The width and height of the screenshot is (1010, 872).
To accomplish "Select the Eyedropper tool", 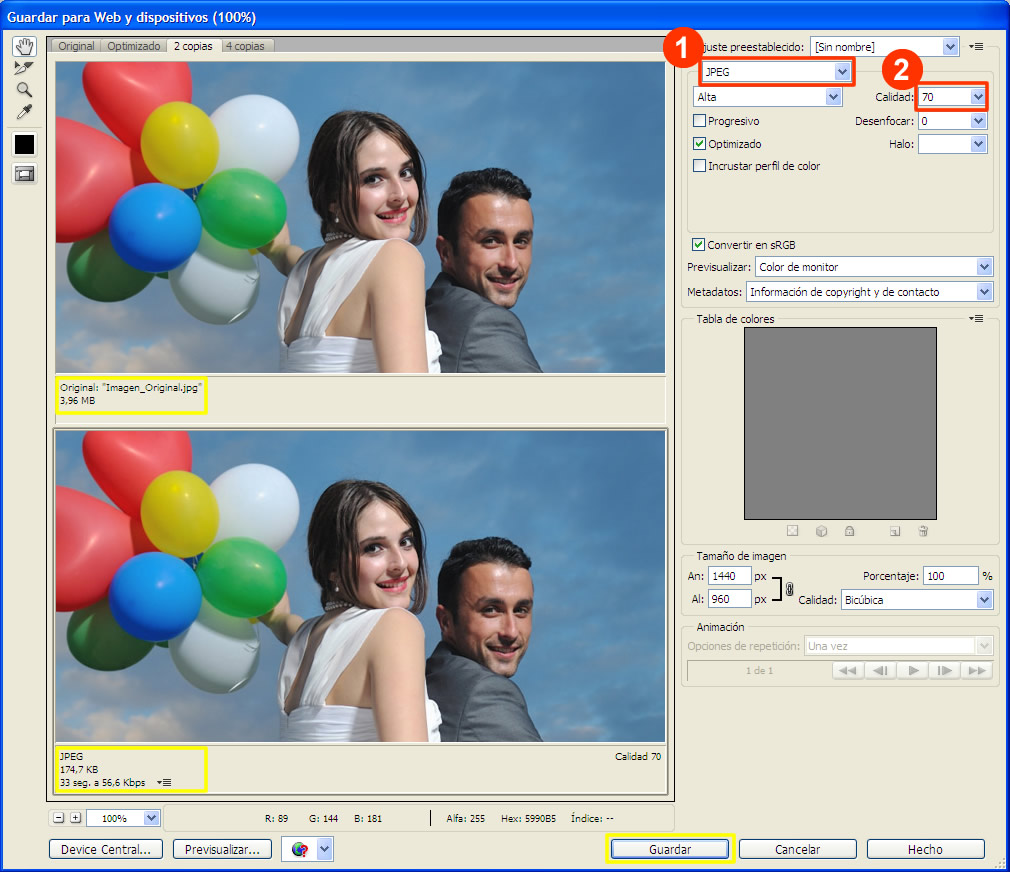I will 24,112.
